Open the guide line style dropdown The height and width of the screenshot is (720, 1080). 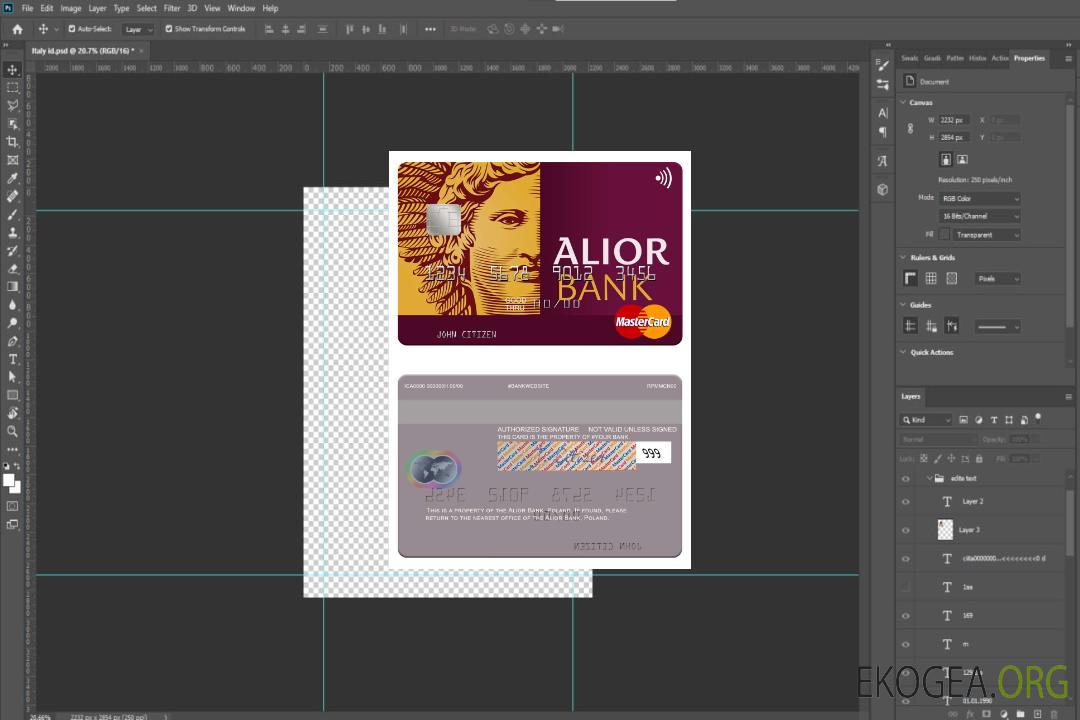pyautogui.click(x=997, y=327)
